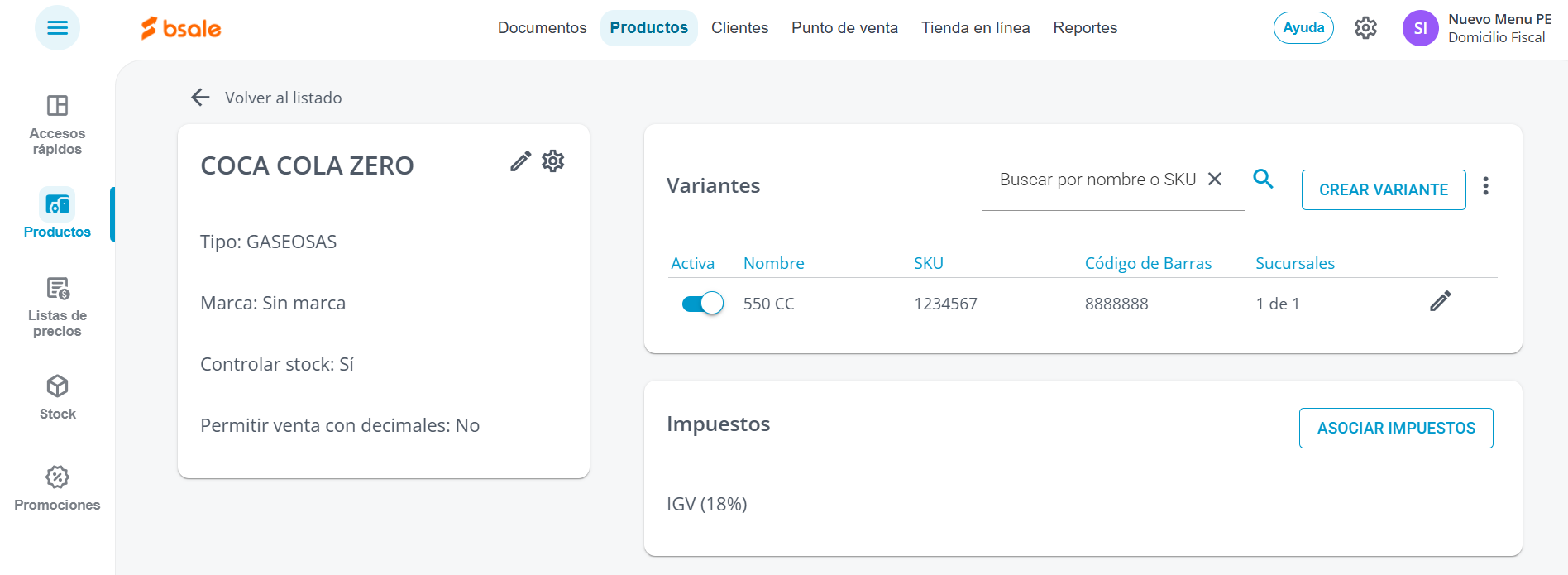The width and height of the screenshot is (1568, 575).
Task: Click the back arrow icon
Action: 200,98
